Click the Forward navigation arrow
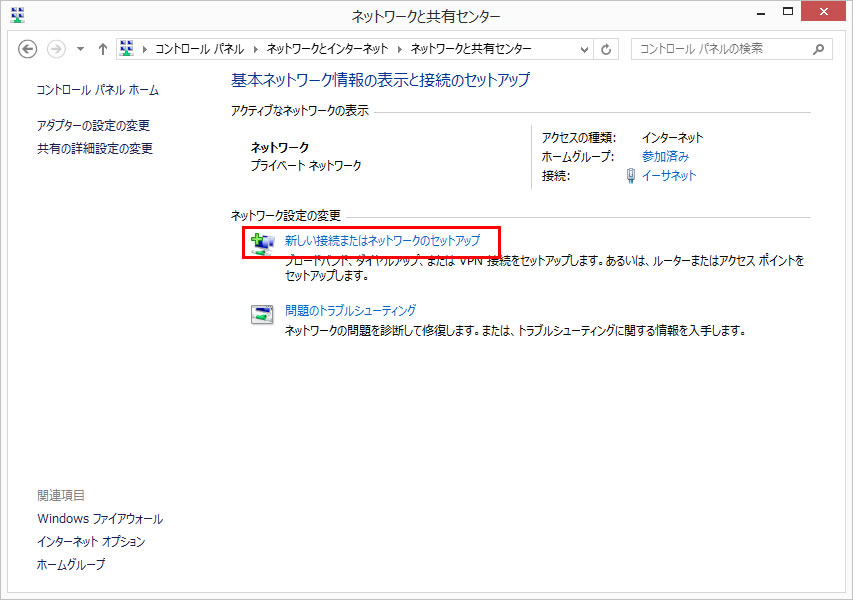The height and width of the screenshot is (600, 853). click(56, 49)
